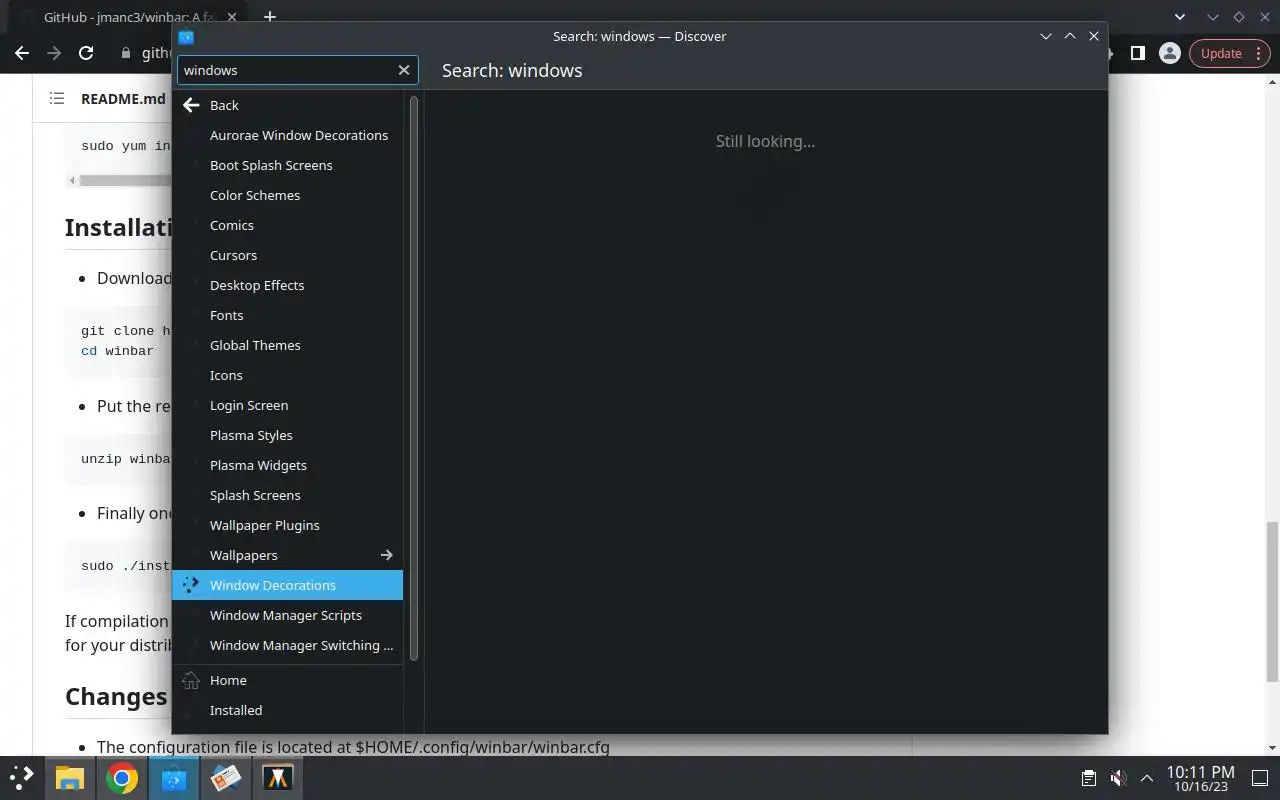
Task: Select highlighted Window Decorations category
Action: 287,585
